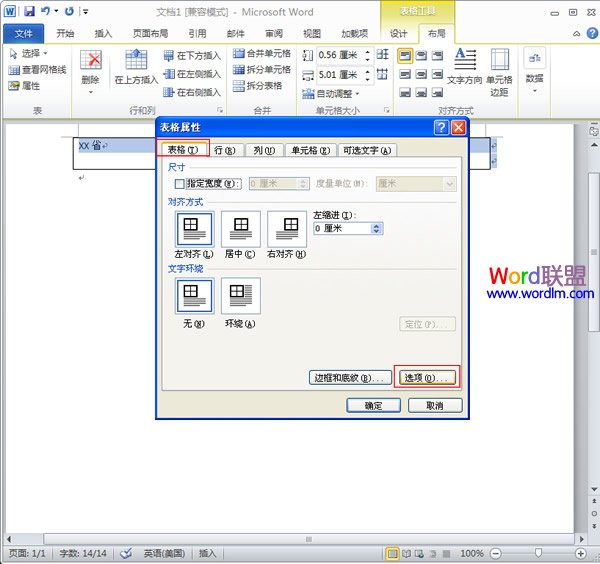Click View Gridlines (查看网格线)

tap(37, 70)
